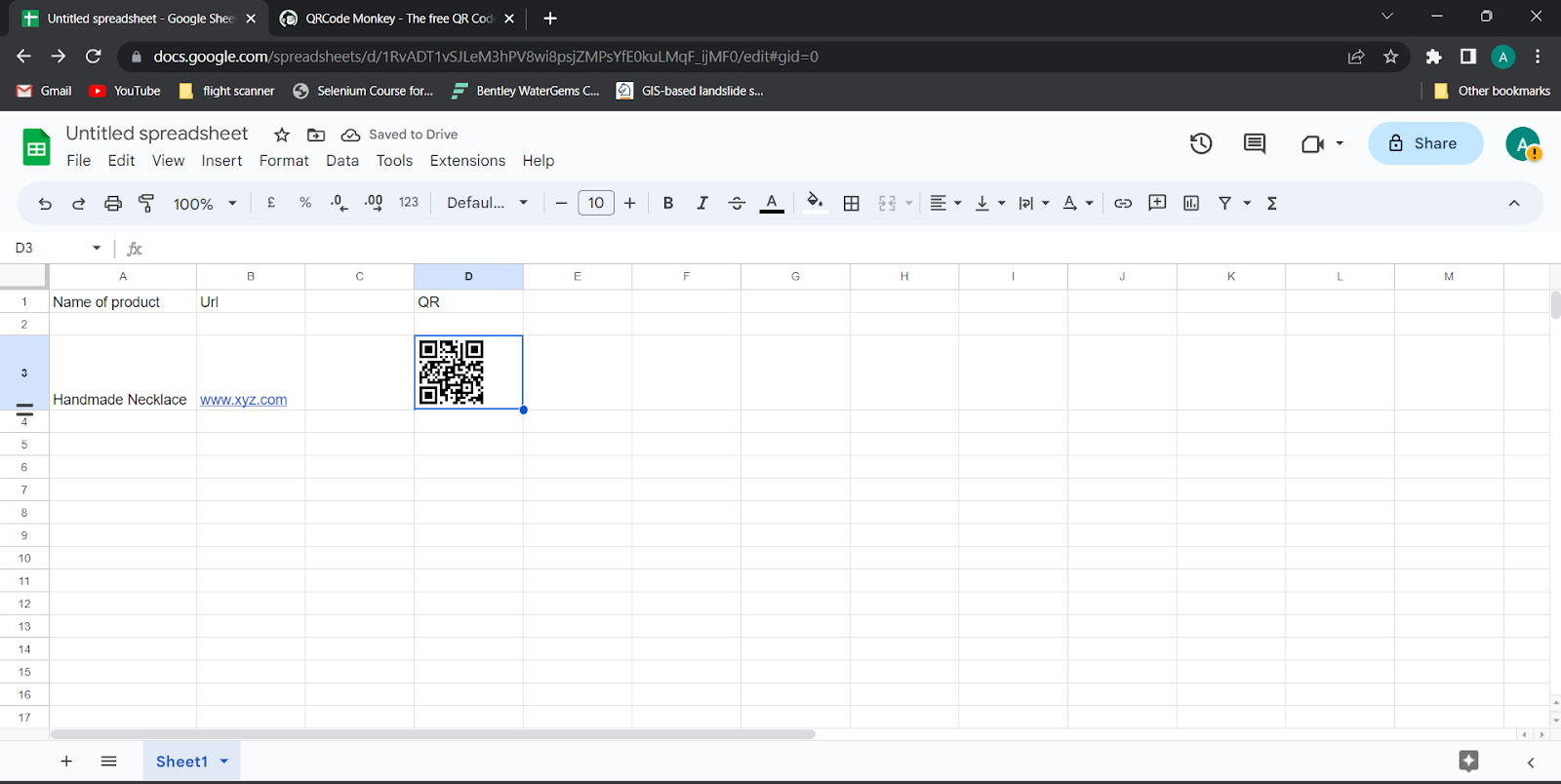Screen dimensions: 1561x784
Task: Open the Insert menu
Action: [x=221, y=161]
